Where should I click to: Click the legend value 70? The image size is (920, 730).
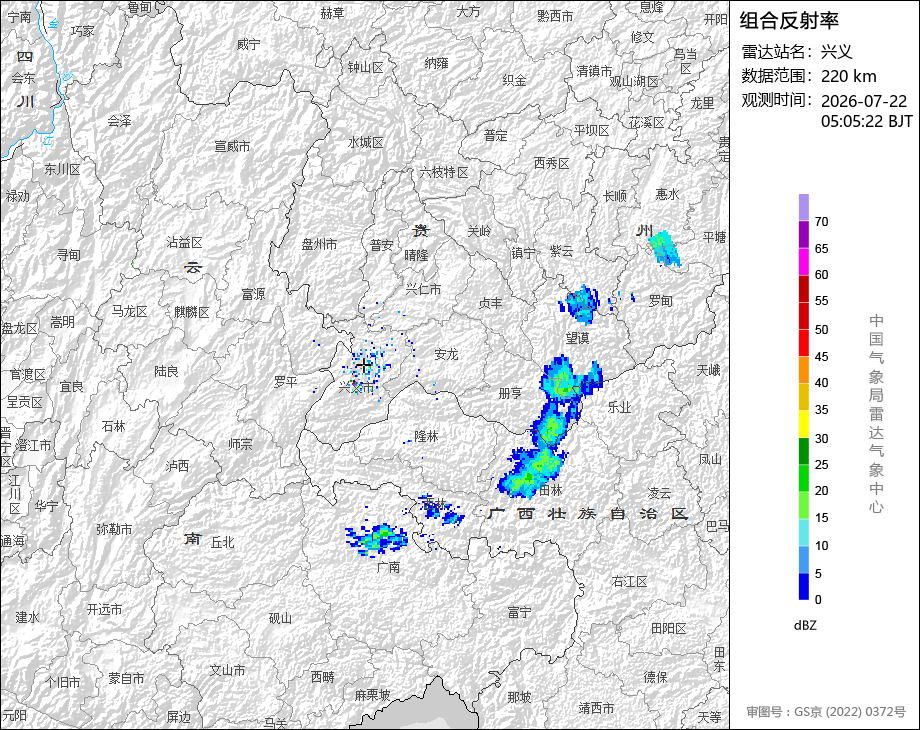click(x=821, y=222)
